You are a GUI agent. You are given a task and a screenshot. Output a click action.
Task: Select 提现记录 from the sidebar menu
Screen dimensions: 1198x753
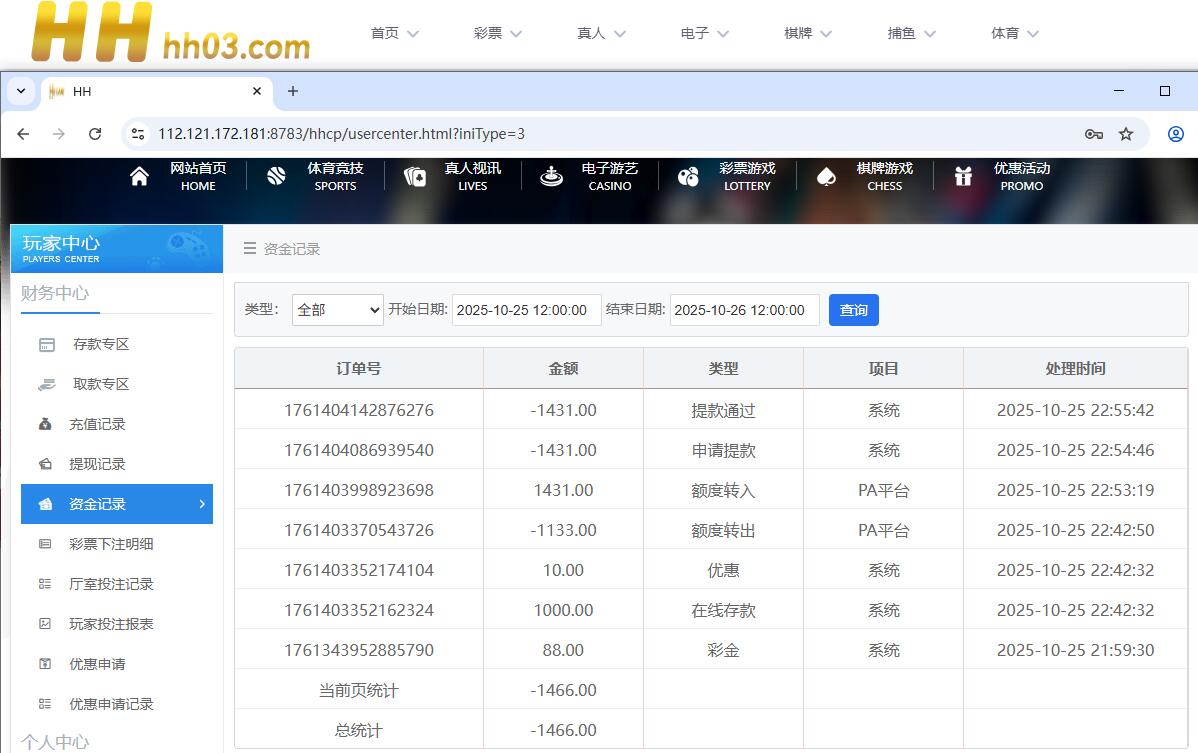(97, 464)
